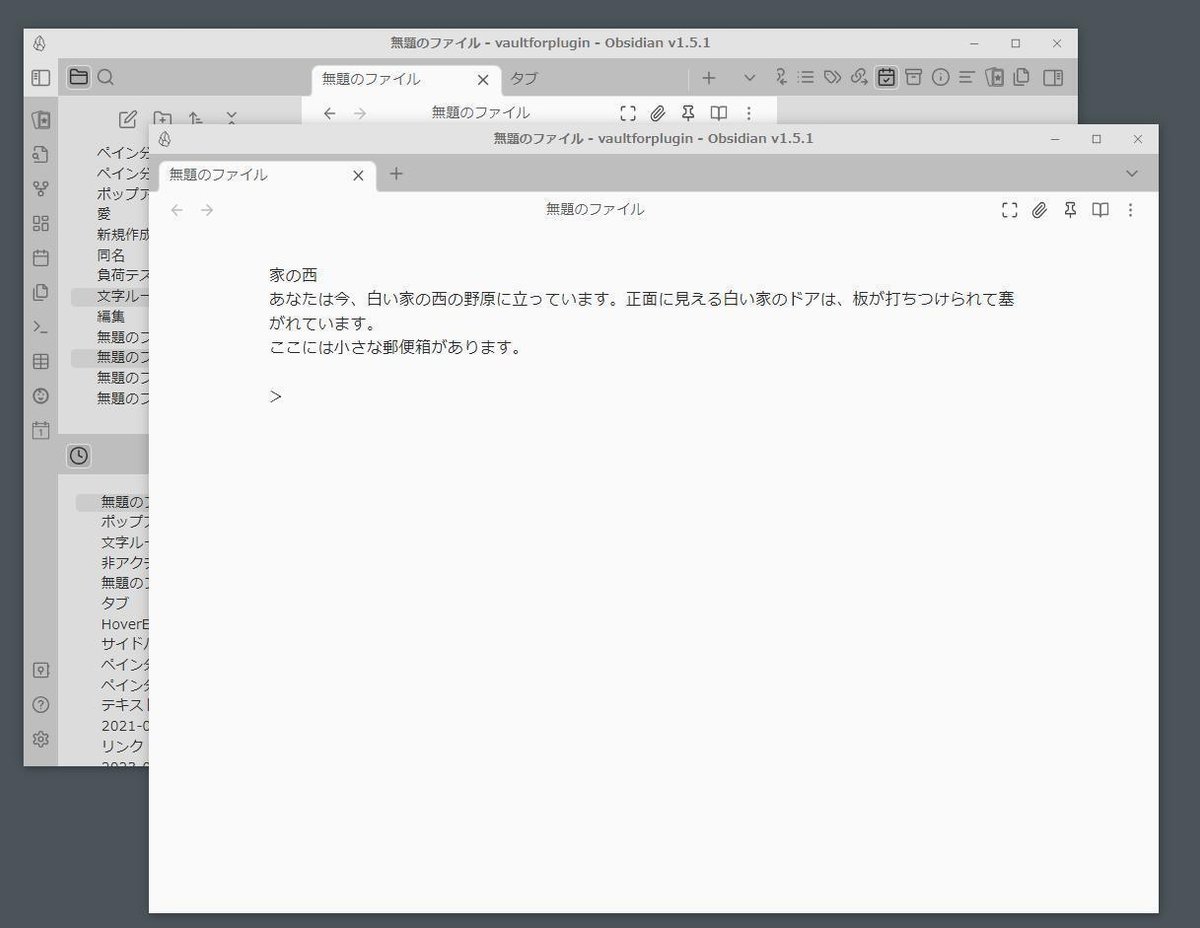This screenshot has height=928, width=1200.
Task: Navigate forward in the back window note
Action: coord(360,113)
